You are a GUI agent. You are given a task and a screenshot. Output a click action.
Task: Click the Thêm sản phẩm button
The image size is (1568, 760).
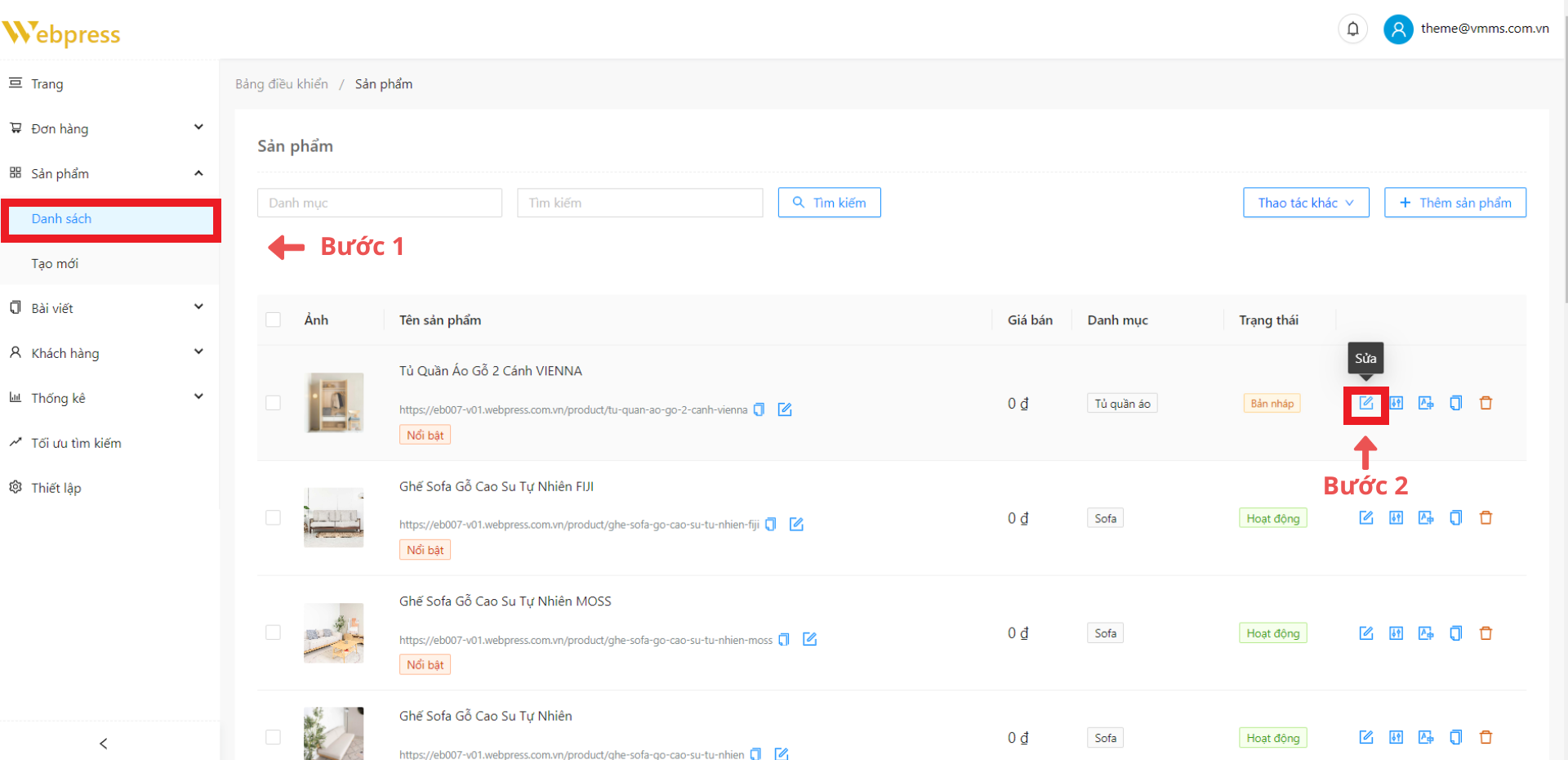tap(1454, 203)
